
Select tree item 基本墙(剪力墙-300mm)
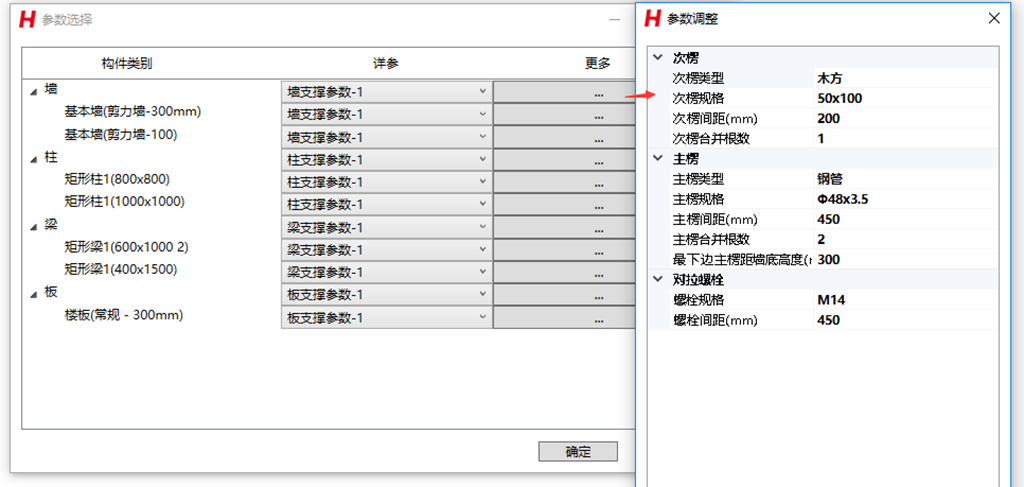[133, 112]
